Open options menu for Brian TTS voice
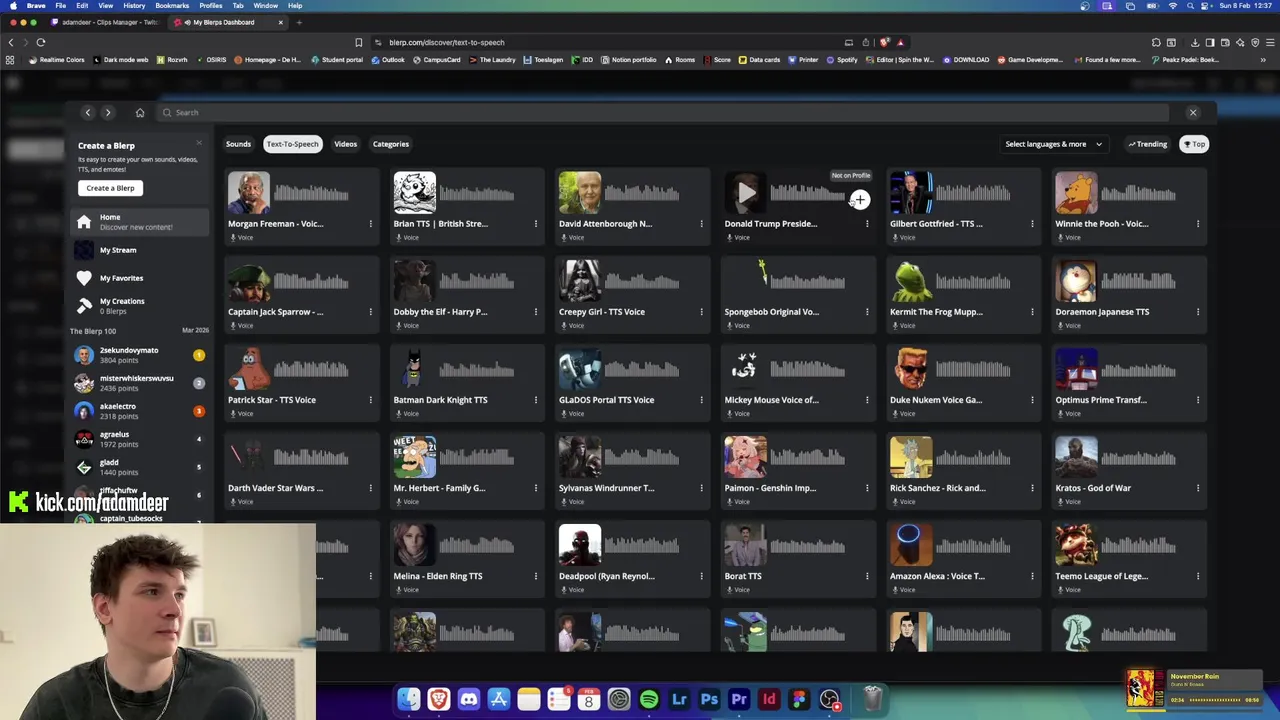This screenshot has width=1280, height=720. [x=535, y=224]
